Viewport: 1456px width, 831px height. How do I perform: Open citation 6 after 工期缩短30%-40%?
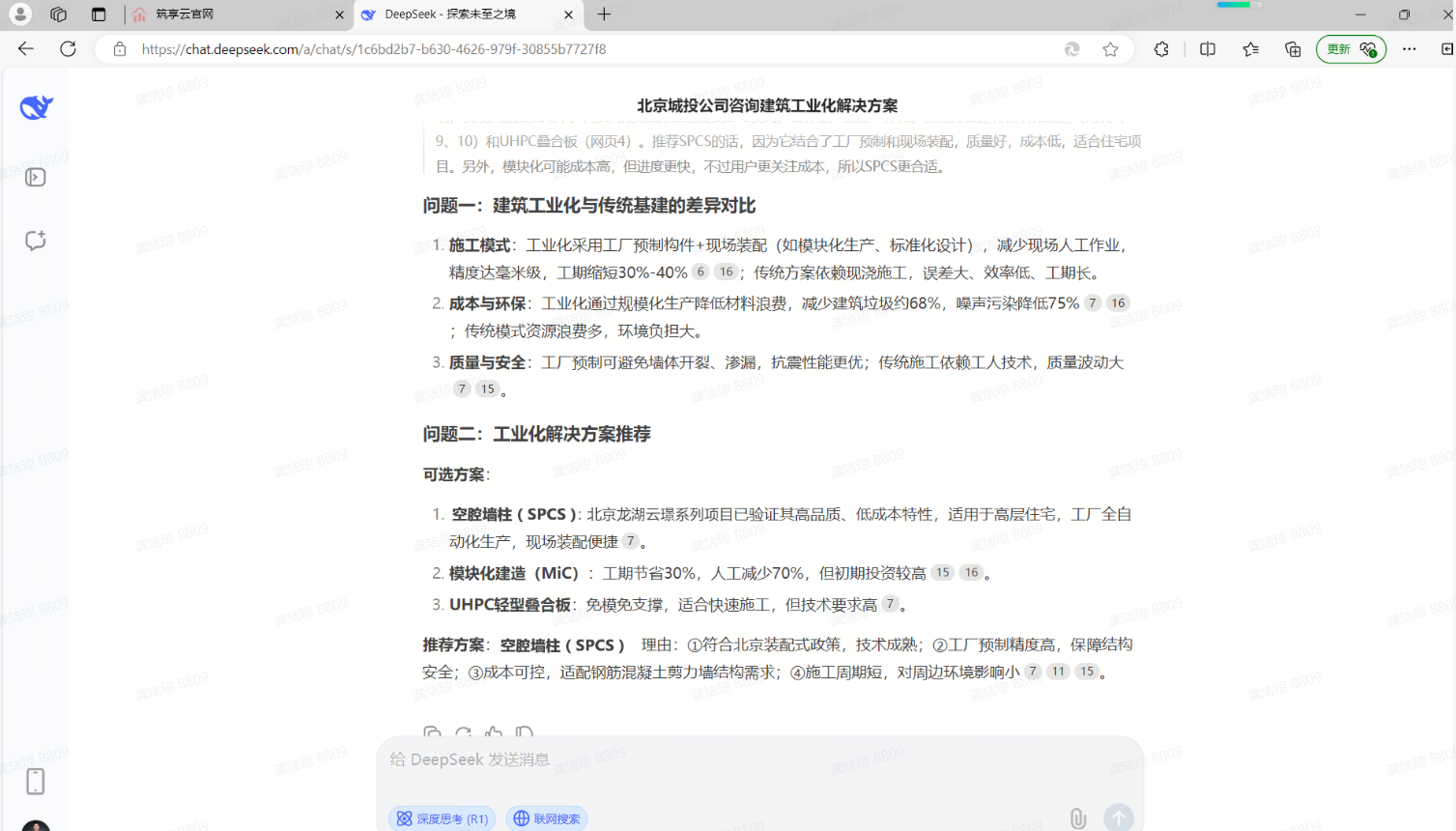coord(700,272)
